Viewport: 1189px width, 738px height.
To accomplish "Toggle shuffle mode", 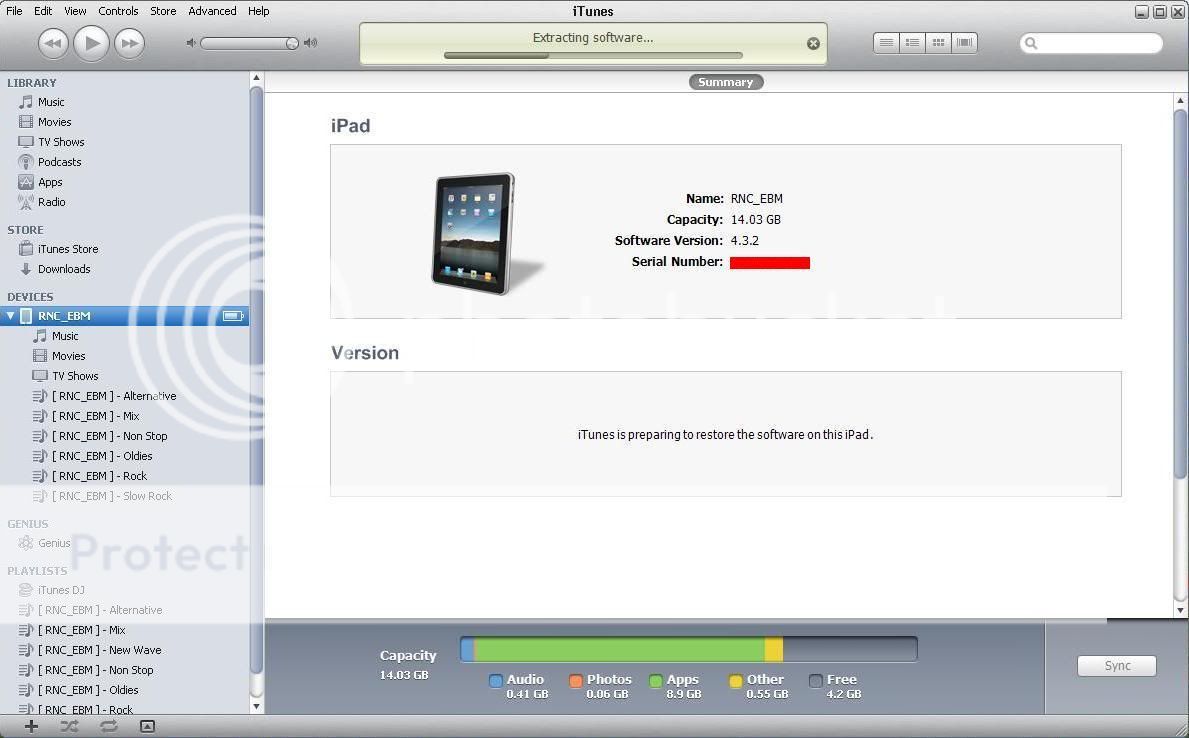I will click(70, 727).
